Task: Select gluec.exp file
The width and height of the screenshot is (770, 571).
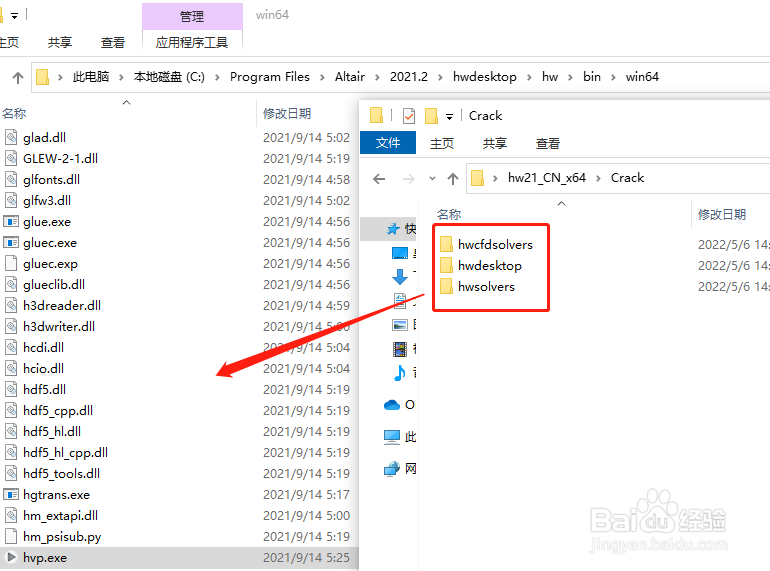Action: [50, 264]
